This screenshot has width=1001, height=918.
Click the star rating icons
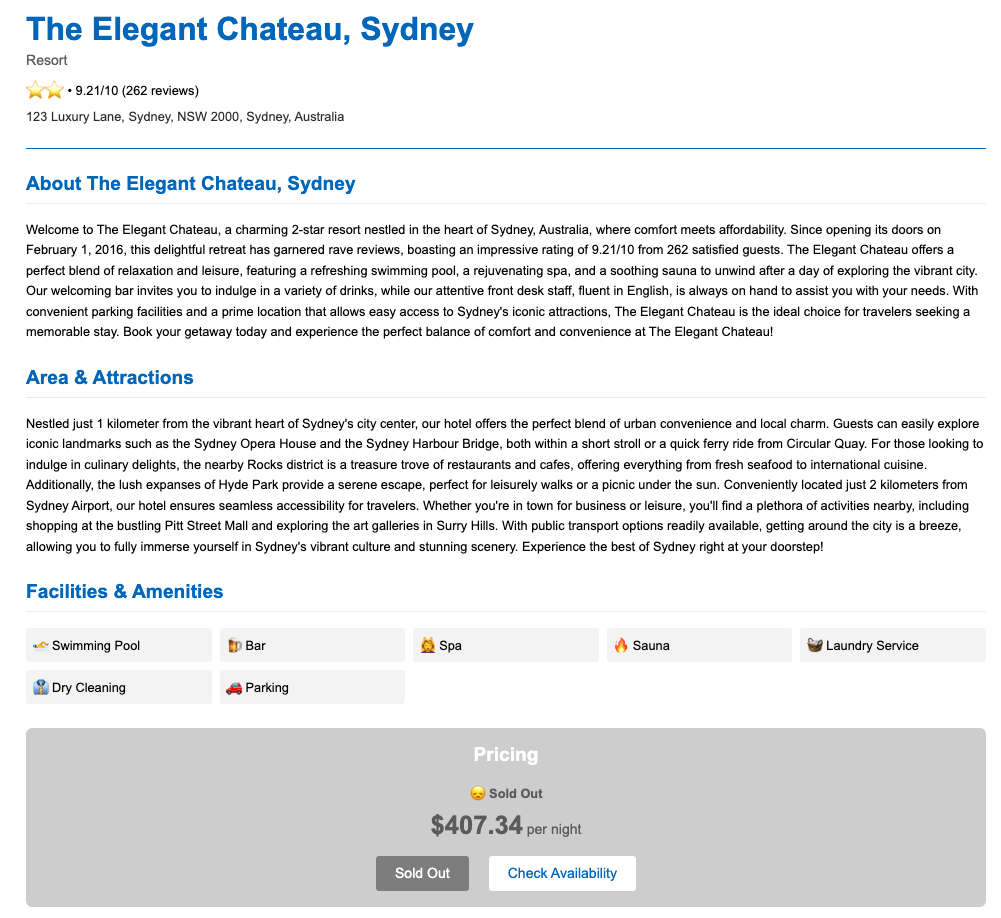45,91
